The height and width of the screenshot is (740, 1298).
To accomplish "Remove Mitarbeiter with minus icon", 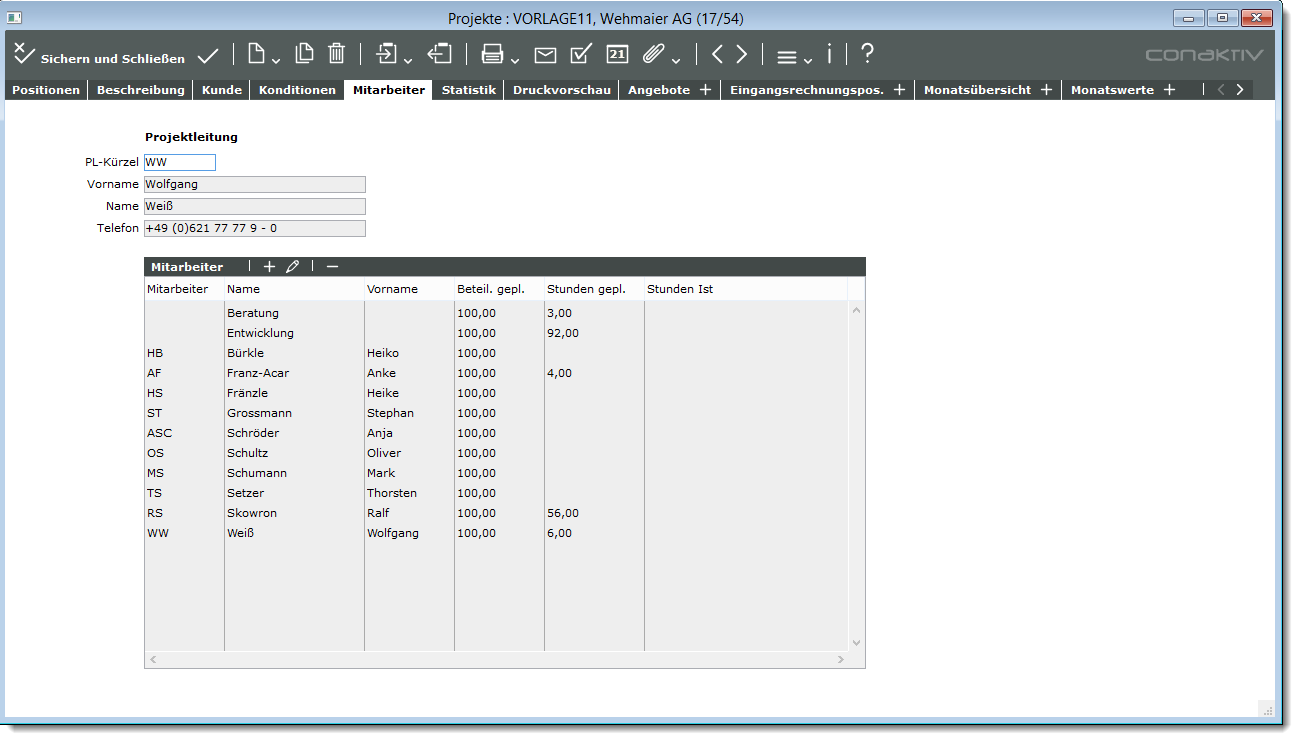I will point(332,267).
